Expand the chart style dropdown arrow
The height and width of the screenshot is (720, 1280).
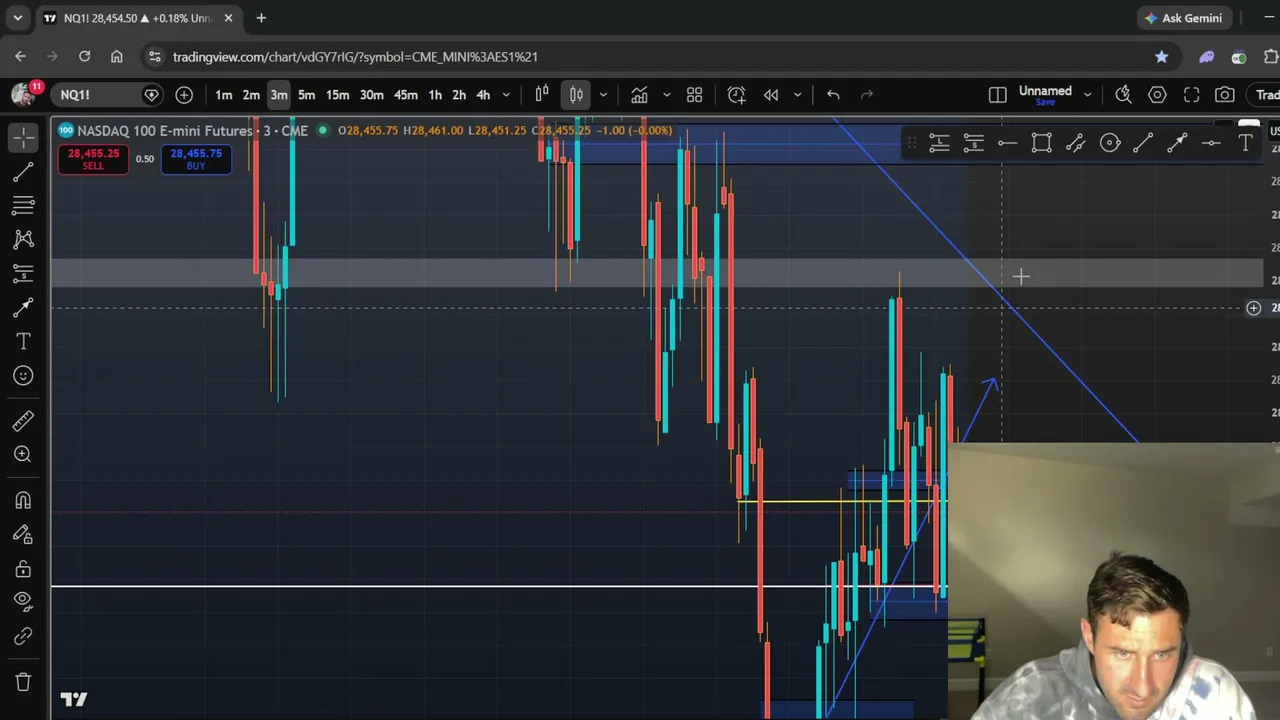click(x=602, y=95)
